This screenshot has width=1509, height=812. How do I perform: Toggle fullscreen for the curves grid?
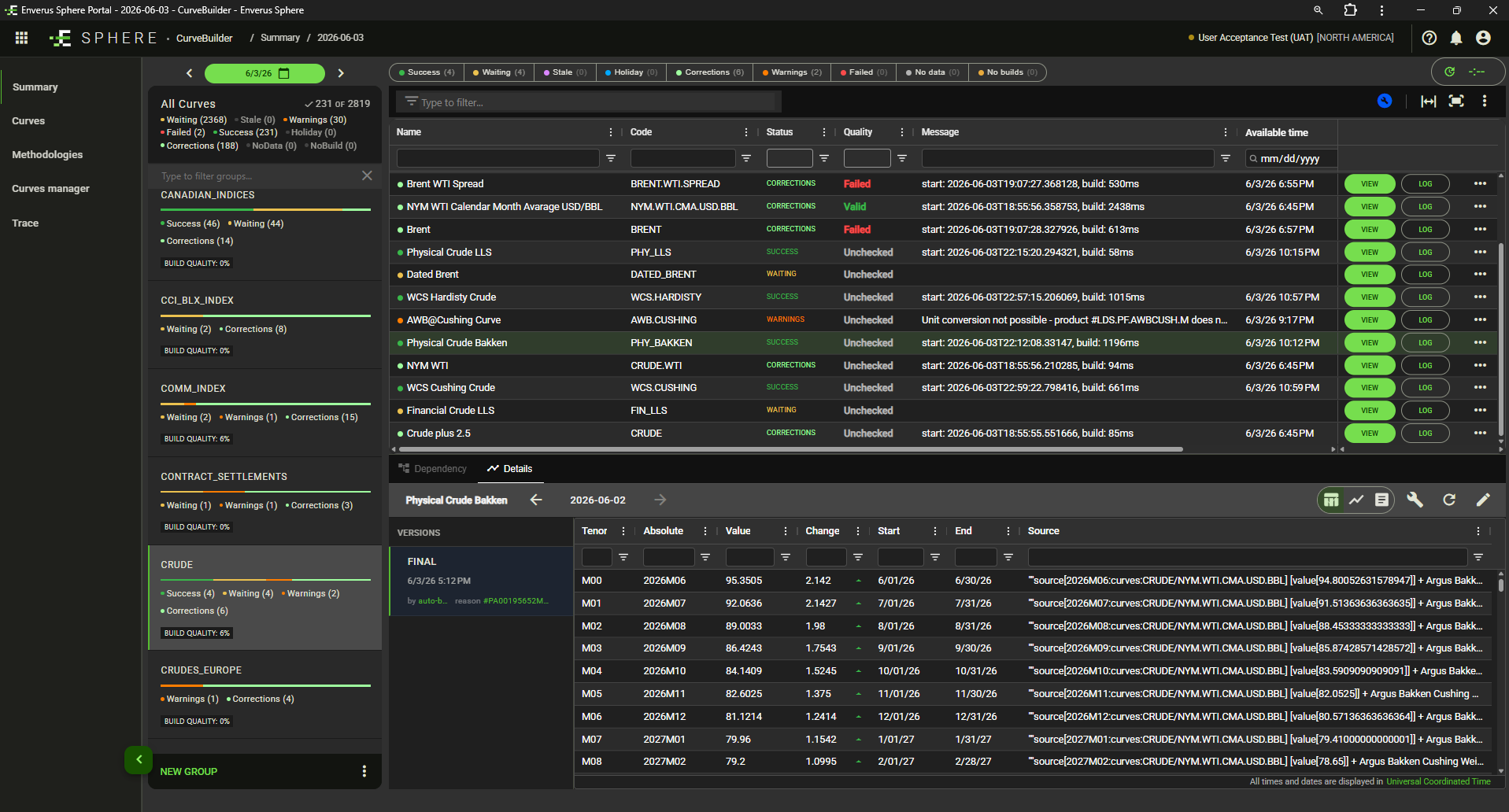point(1456,101)
